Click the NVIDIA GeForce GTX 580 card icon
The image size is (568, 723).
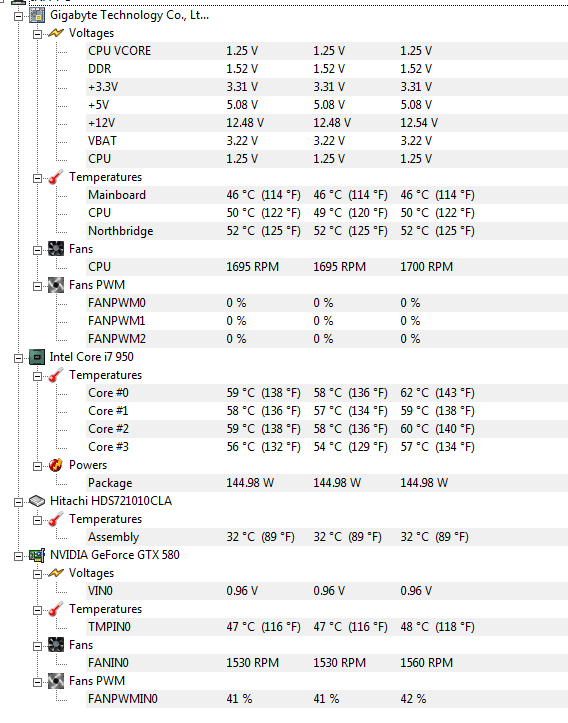(x=37, y=555)
